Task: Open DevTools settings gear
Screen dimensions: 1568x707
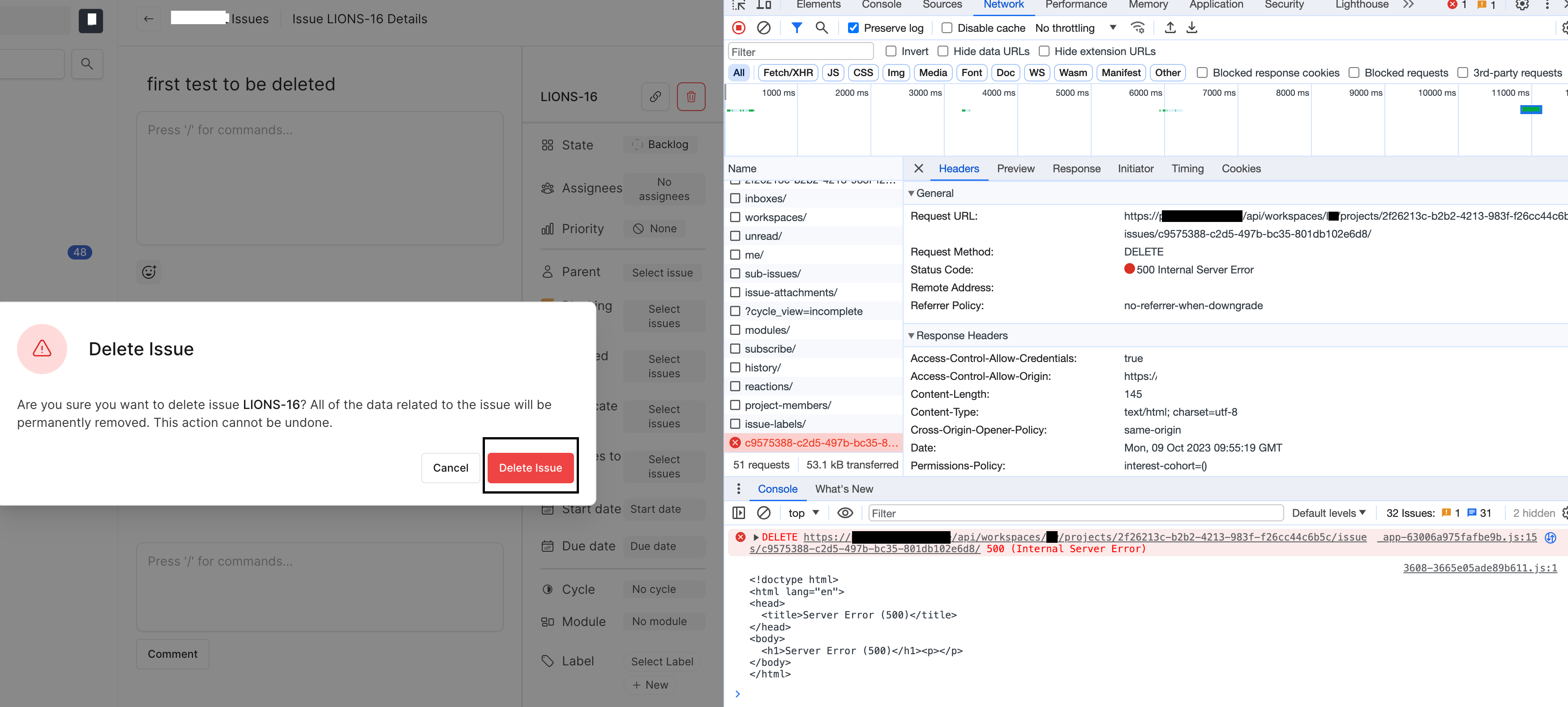Action: pos(1522,5)
